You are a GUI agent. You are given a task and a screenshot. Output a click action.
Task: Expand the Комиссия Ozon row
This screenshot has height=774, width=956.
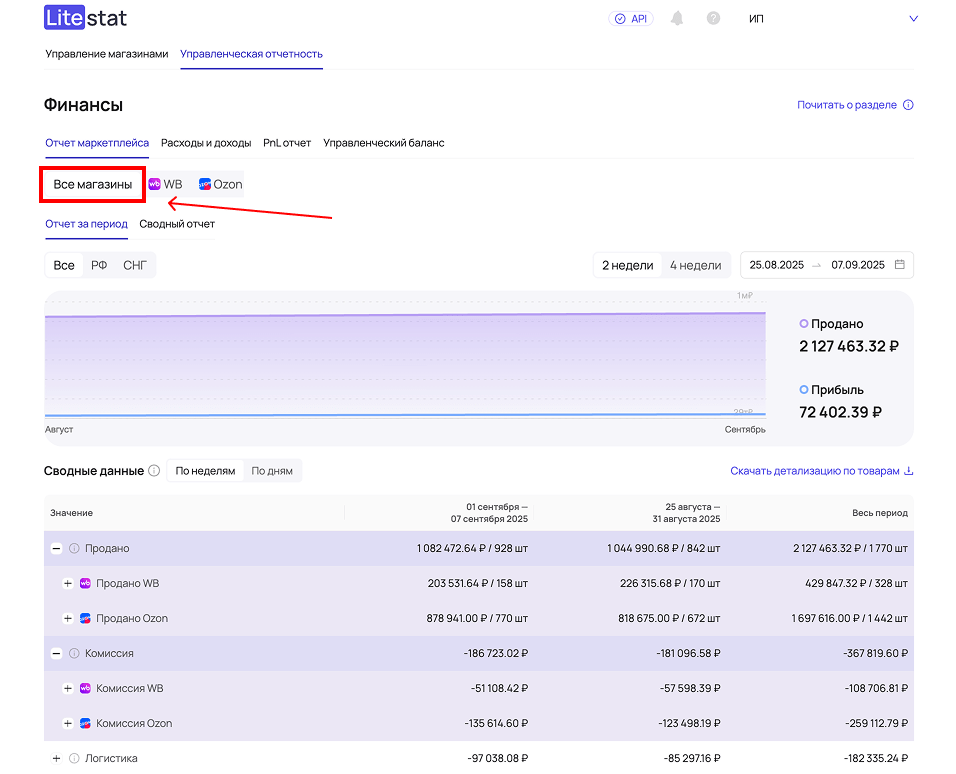[x=68, y=723]
